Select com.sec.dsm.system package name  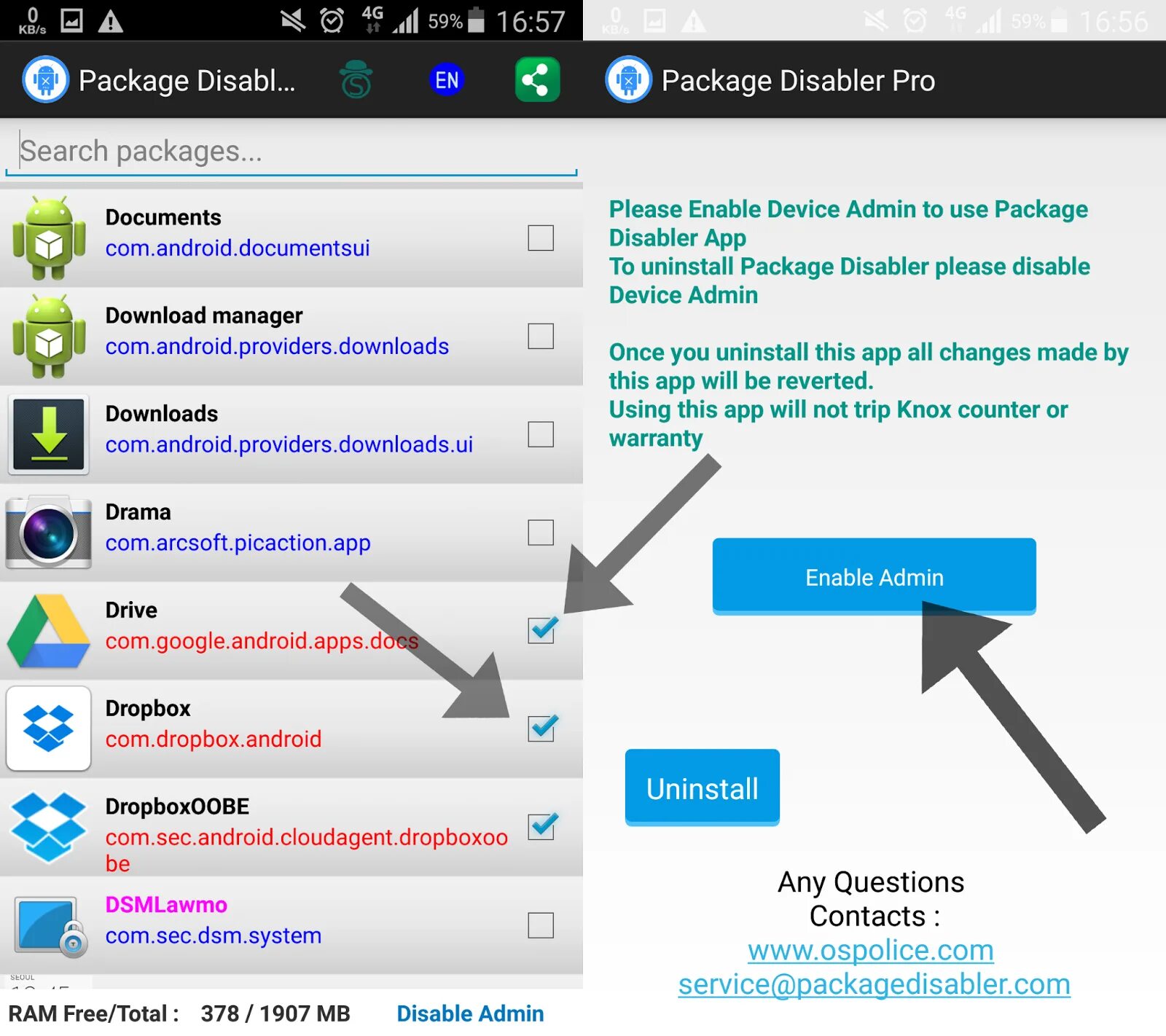pos(214,935)
